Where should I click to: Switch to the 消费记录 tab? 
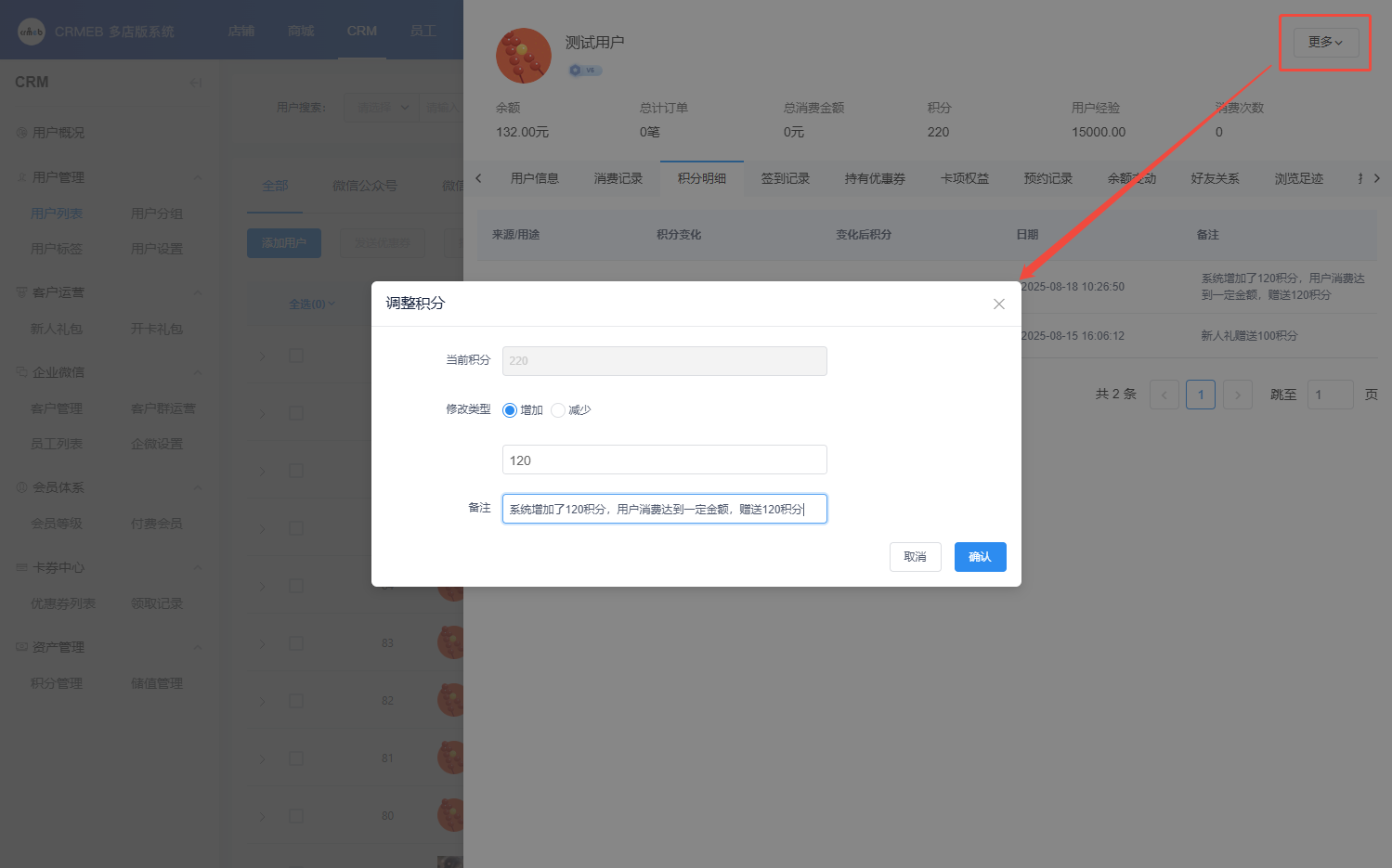tap(618, 178)
